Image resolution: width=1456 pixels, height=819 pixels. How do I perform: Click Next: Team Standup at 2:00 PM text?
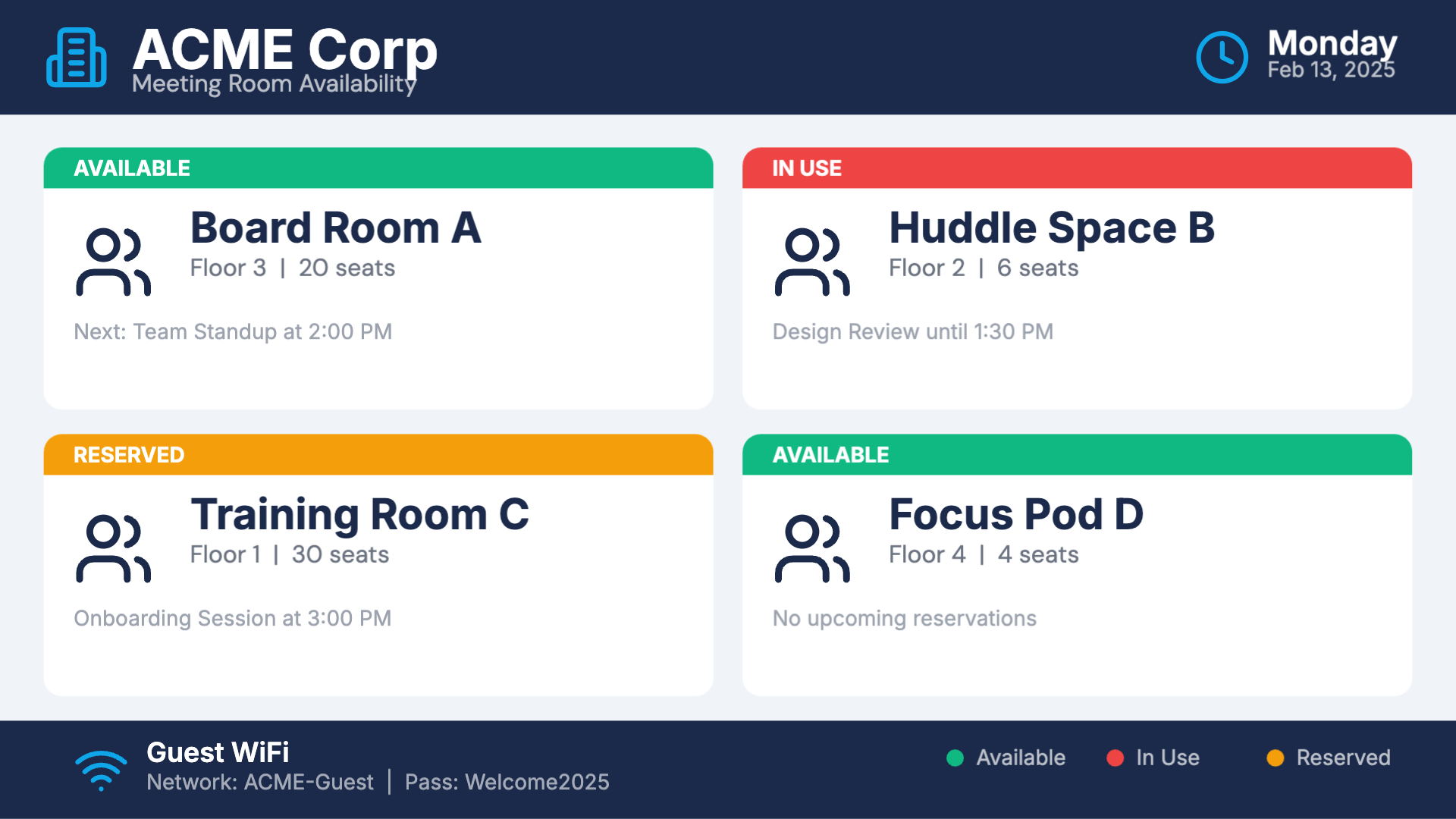pyautogui.click(x=233, y=331)
